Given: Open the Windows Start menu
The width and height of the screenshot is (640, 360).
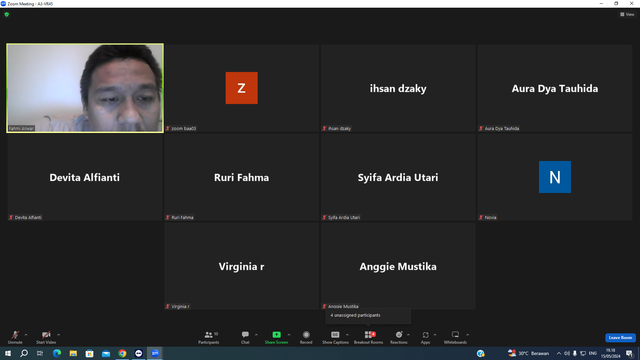Looking at the screenshot, I should 8,353.
